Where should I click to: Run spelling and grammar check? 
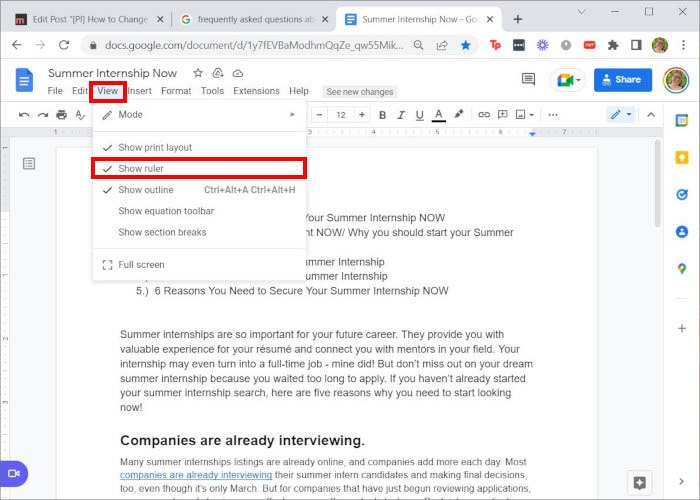coord(80,115)
